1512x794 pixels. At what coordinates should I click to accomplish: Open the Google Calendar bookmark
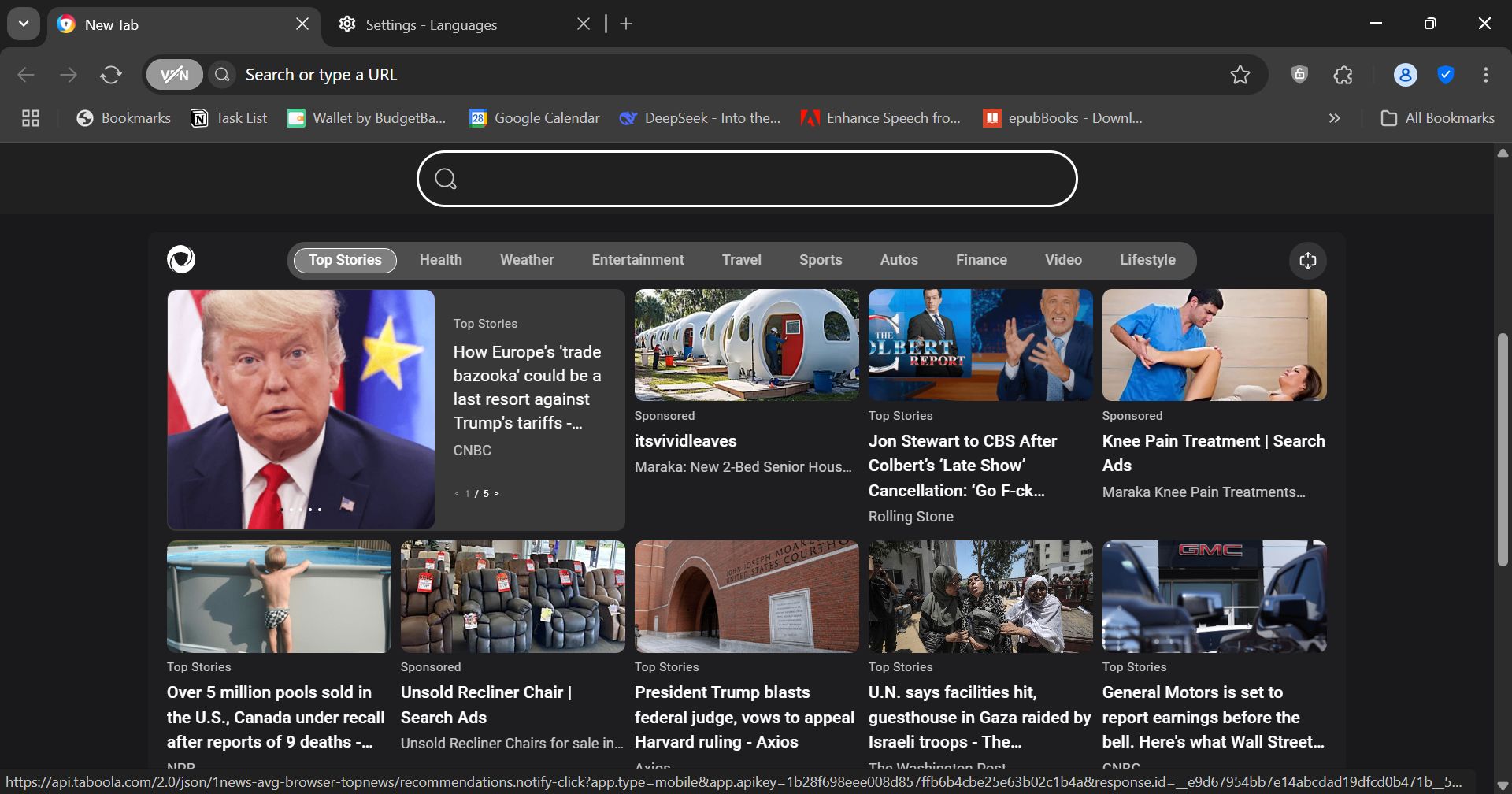535,118
